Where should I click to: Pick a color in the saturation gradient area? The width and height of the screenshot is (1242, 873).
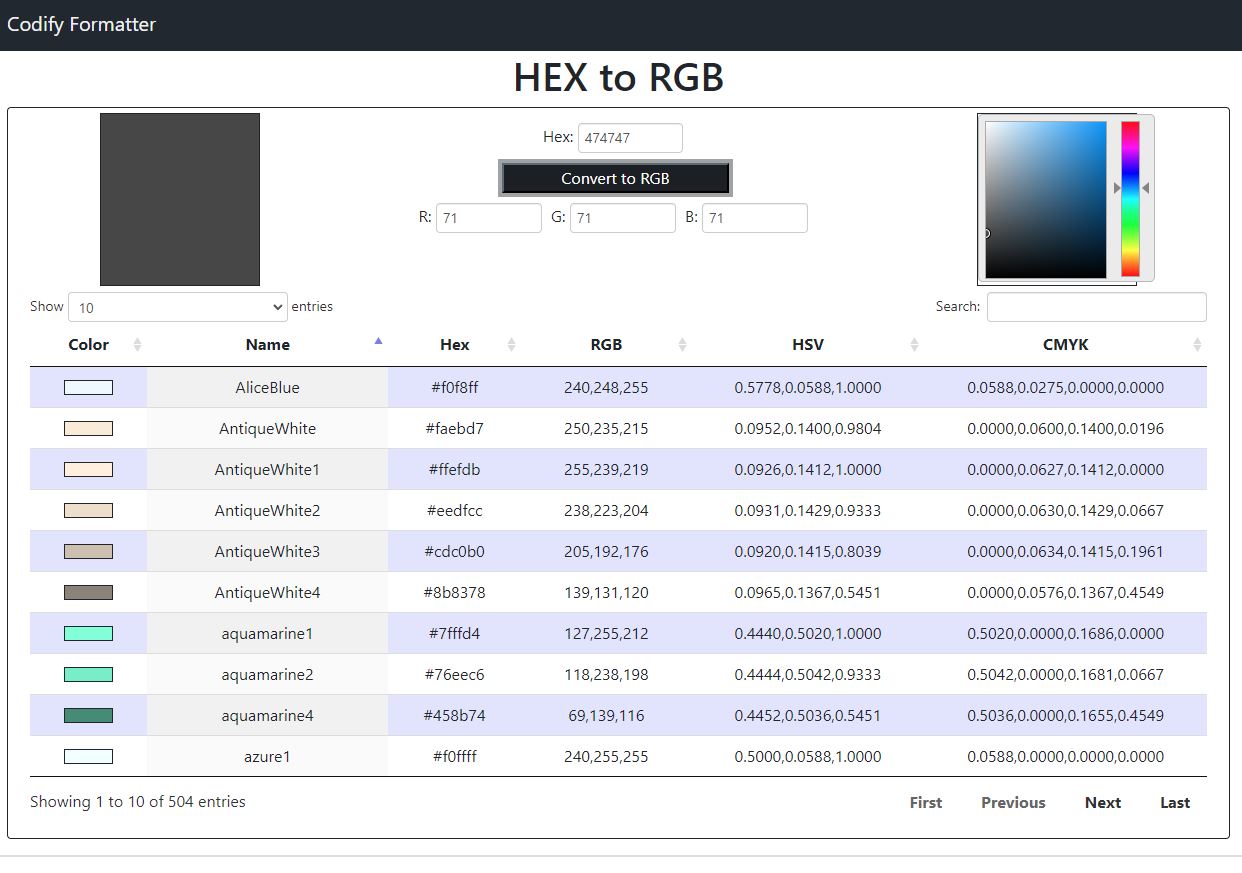coord(1046,200)
